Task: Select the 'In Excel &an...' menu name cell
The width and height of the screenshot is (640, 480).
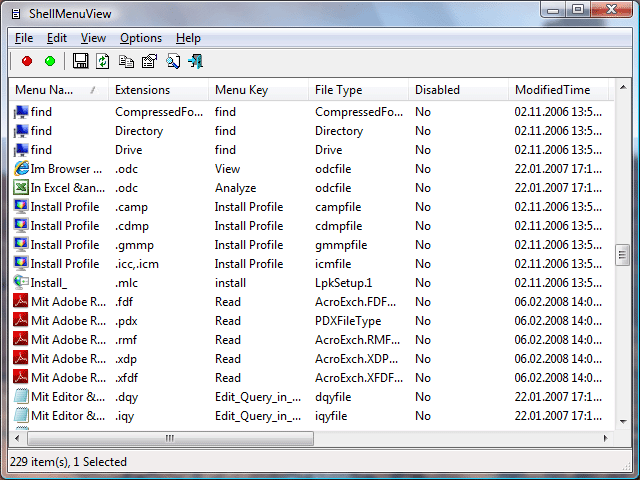Action: click(68, 188)
